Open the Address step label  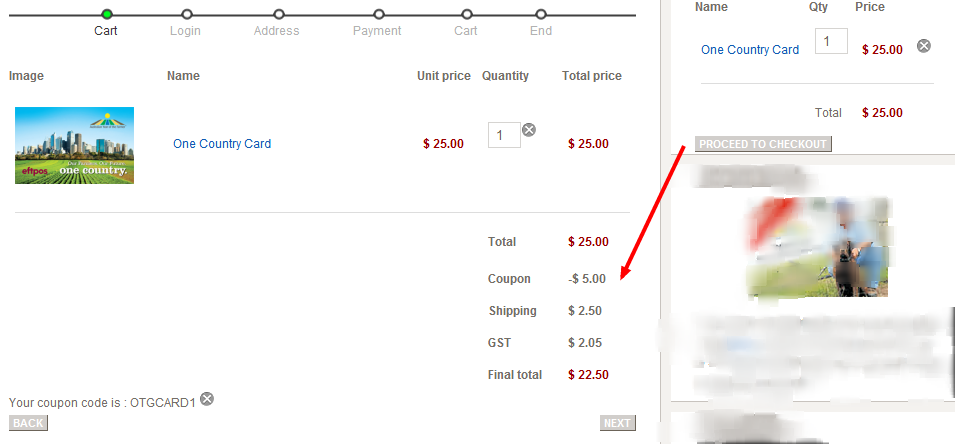(277, 30)
